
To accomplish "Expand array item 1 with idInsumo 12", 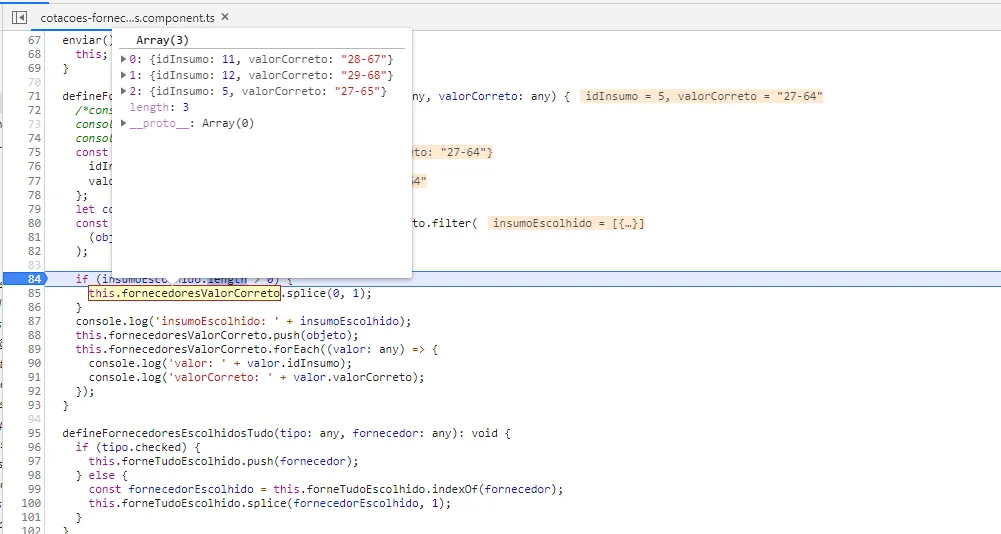I will (x=124, y=75).
